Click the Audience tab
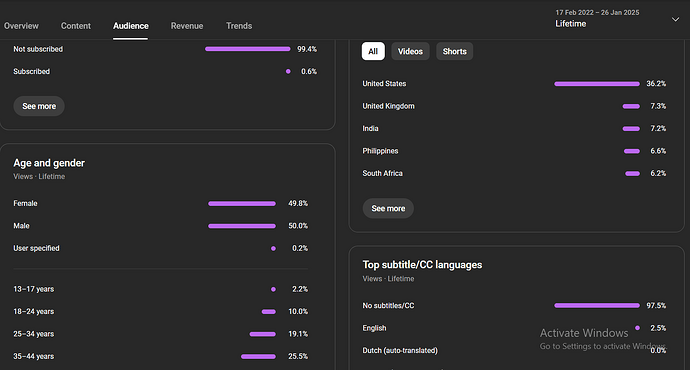 [x=131, y=26]
